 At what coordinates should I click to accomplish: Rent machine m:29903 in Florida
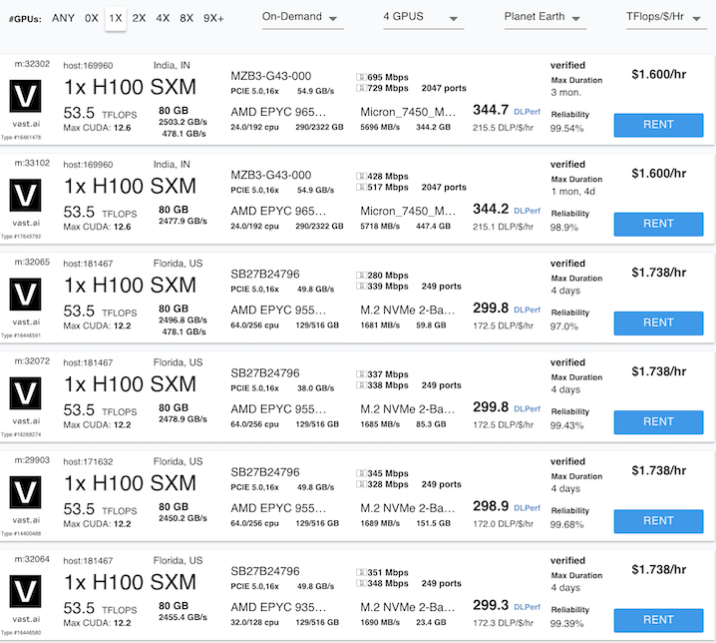pos(658,522)
